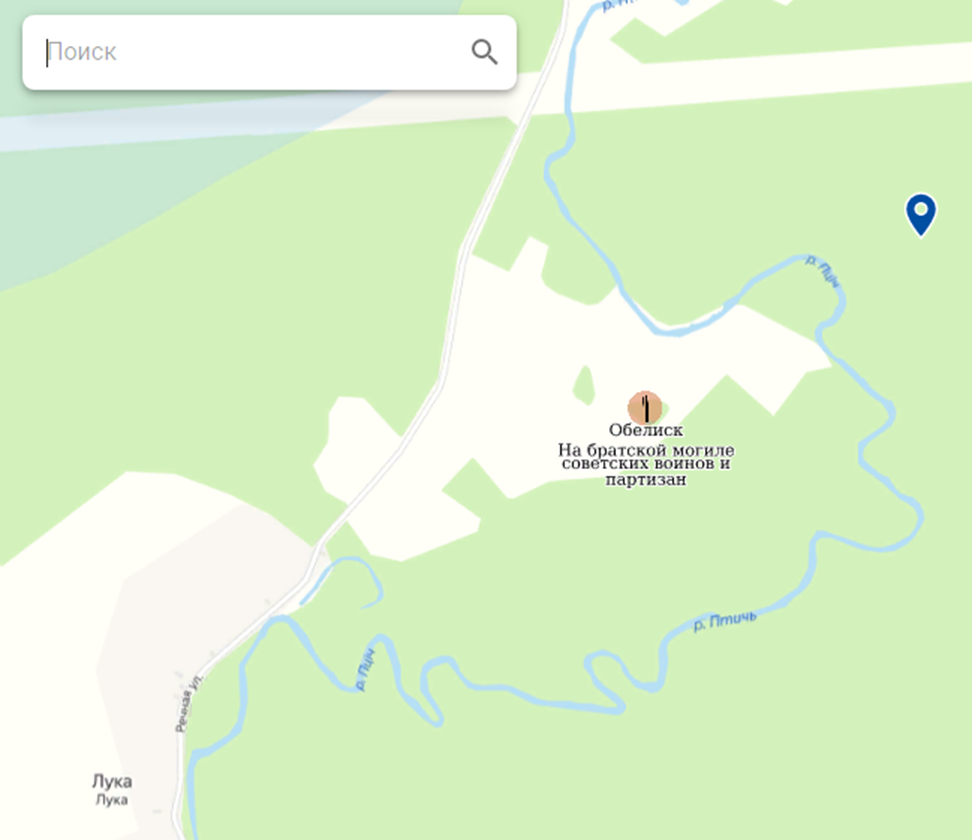Click the small Лука sublabel
This screenshot has width=972, height=840.
point(112,800)
